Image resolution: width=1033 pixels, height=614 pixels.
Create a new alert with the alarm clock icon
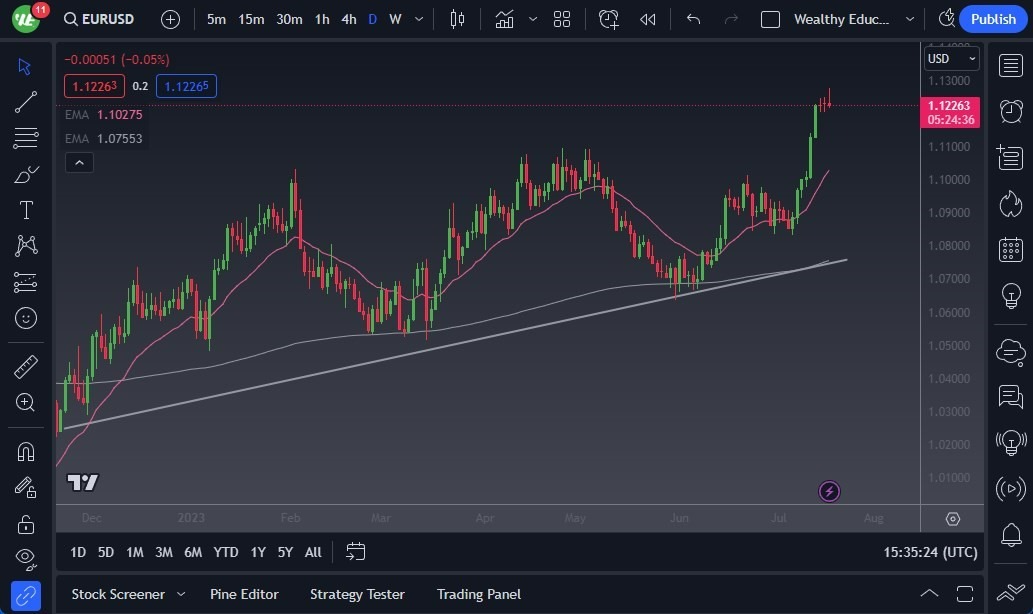tap(608, 18)
